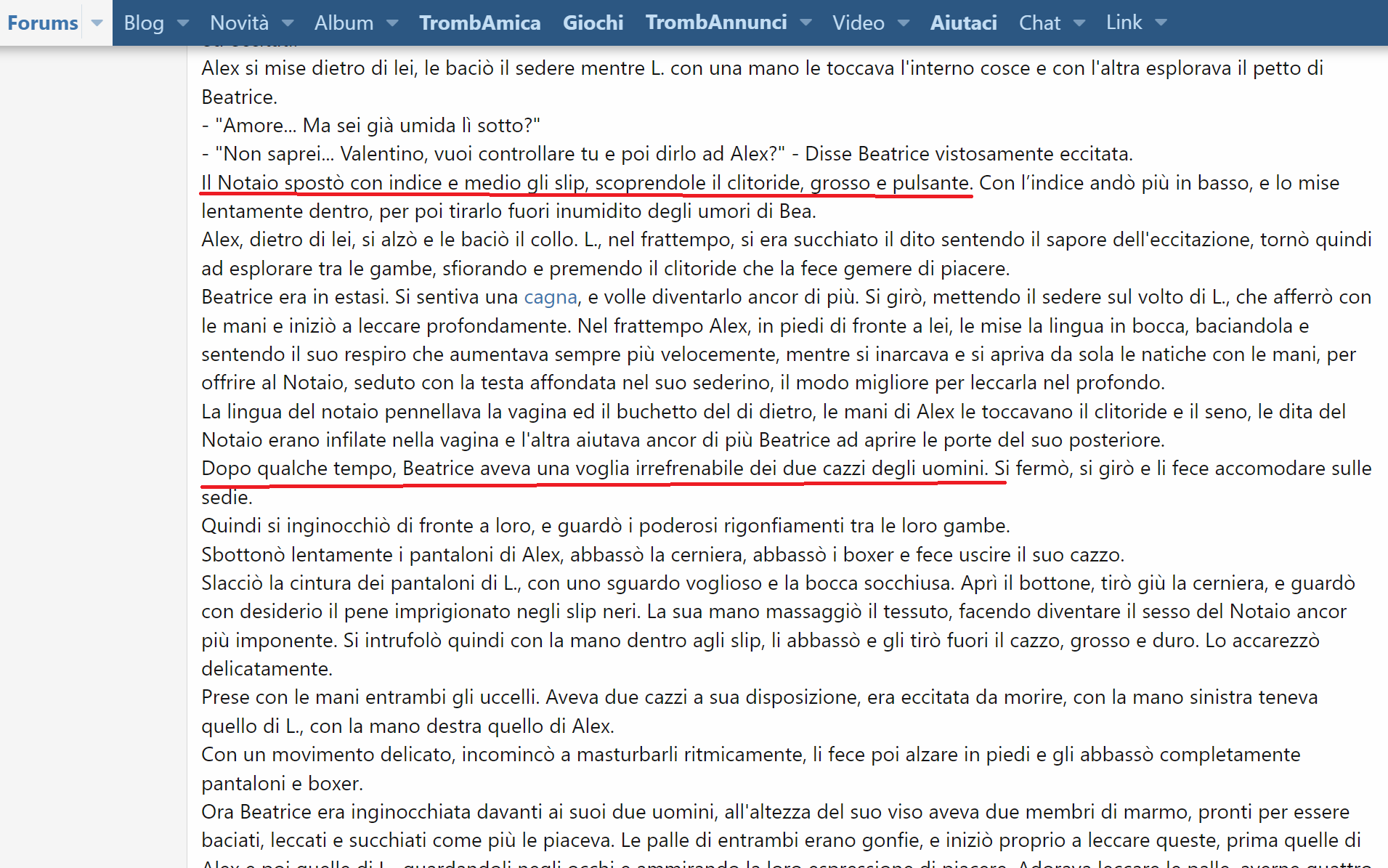This screenshot has width=1388, height=868.
Task: Select the Link menu item
Action: (x=1124, y=23)
